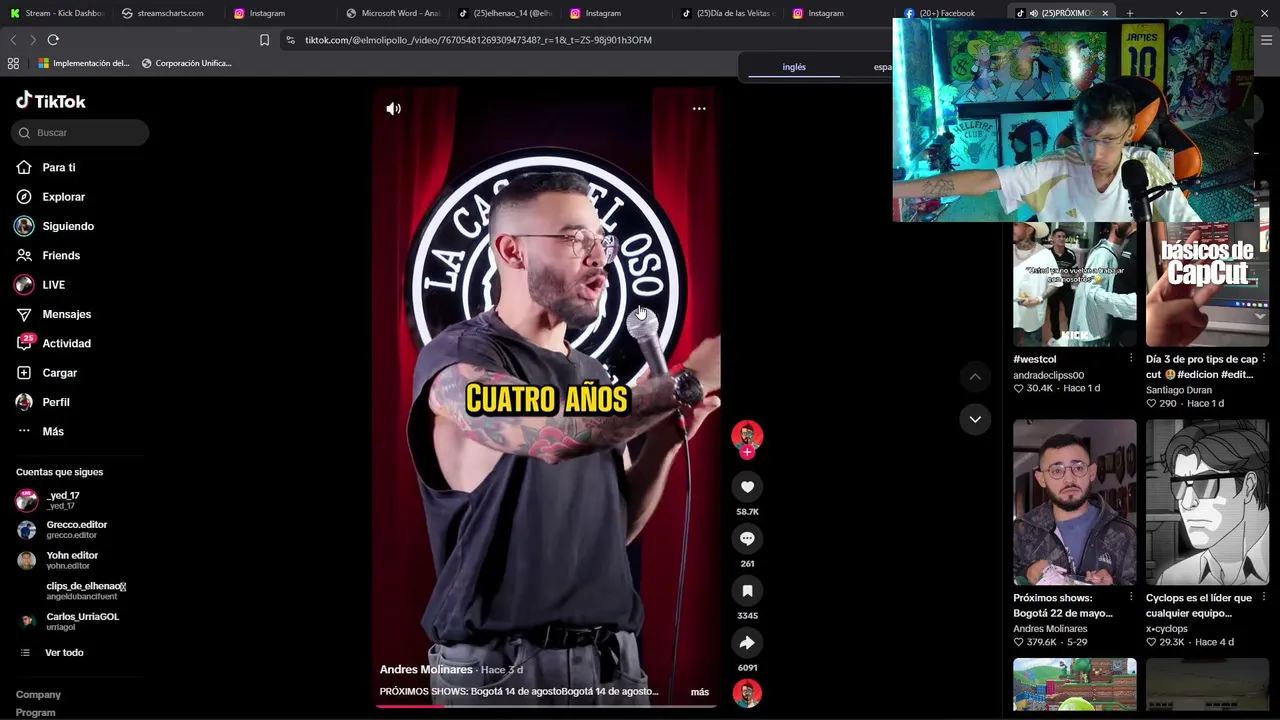Open options for the Próximos shows card
The width and height of the screenshot is (1280, 720).
click(1131, 598)
